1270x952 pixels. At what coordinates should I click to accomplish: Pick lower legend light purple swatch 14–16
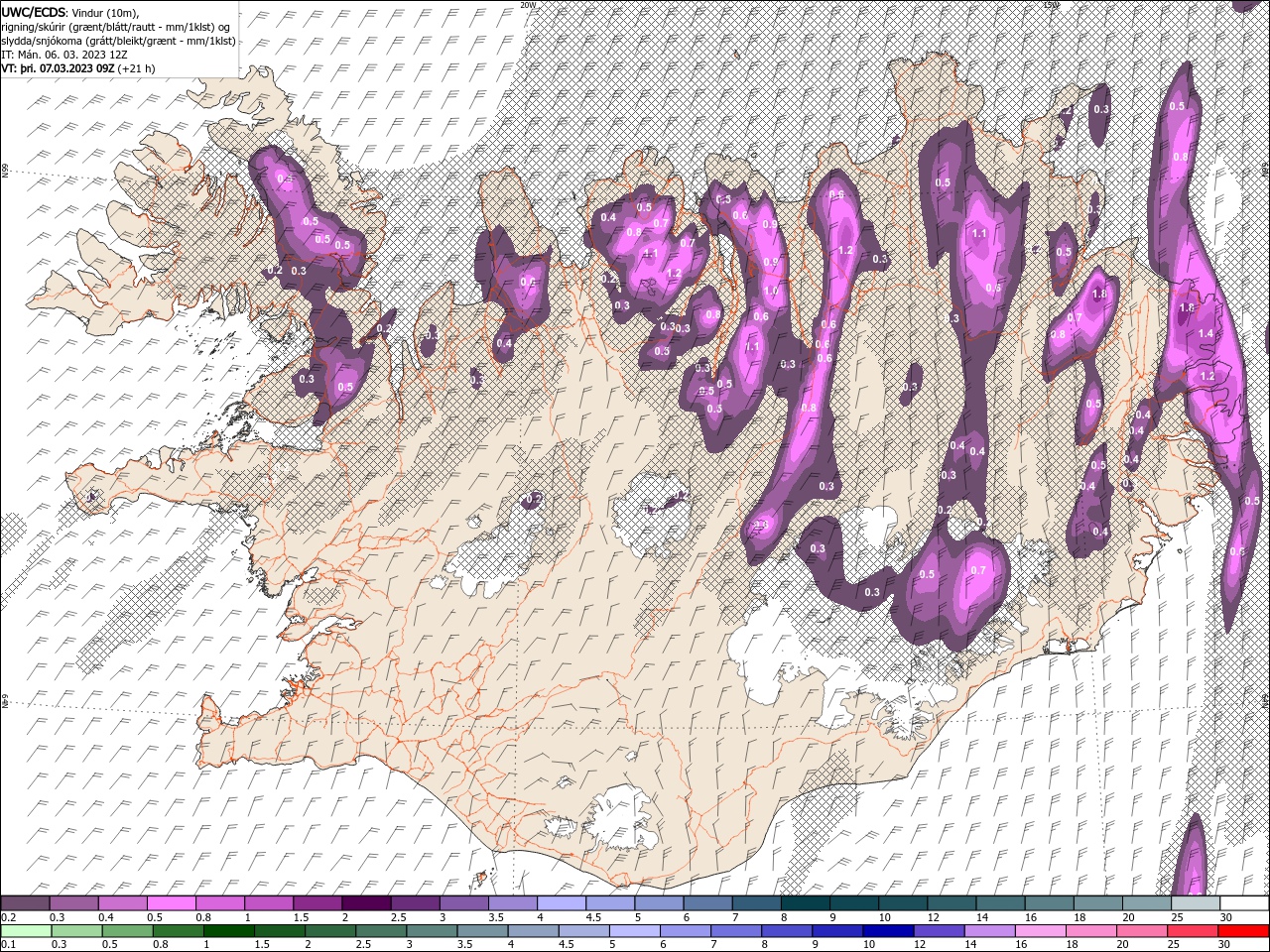coord(989,931)
